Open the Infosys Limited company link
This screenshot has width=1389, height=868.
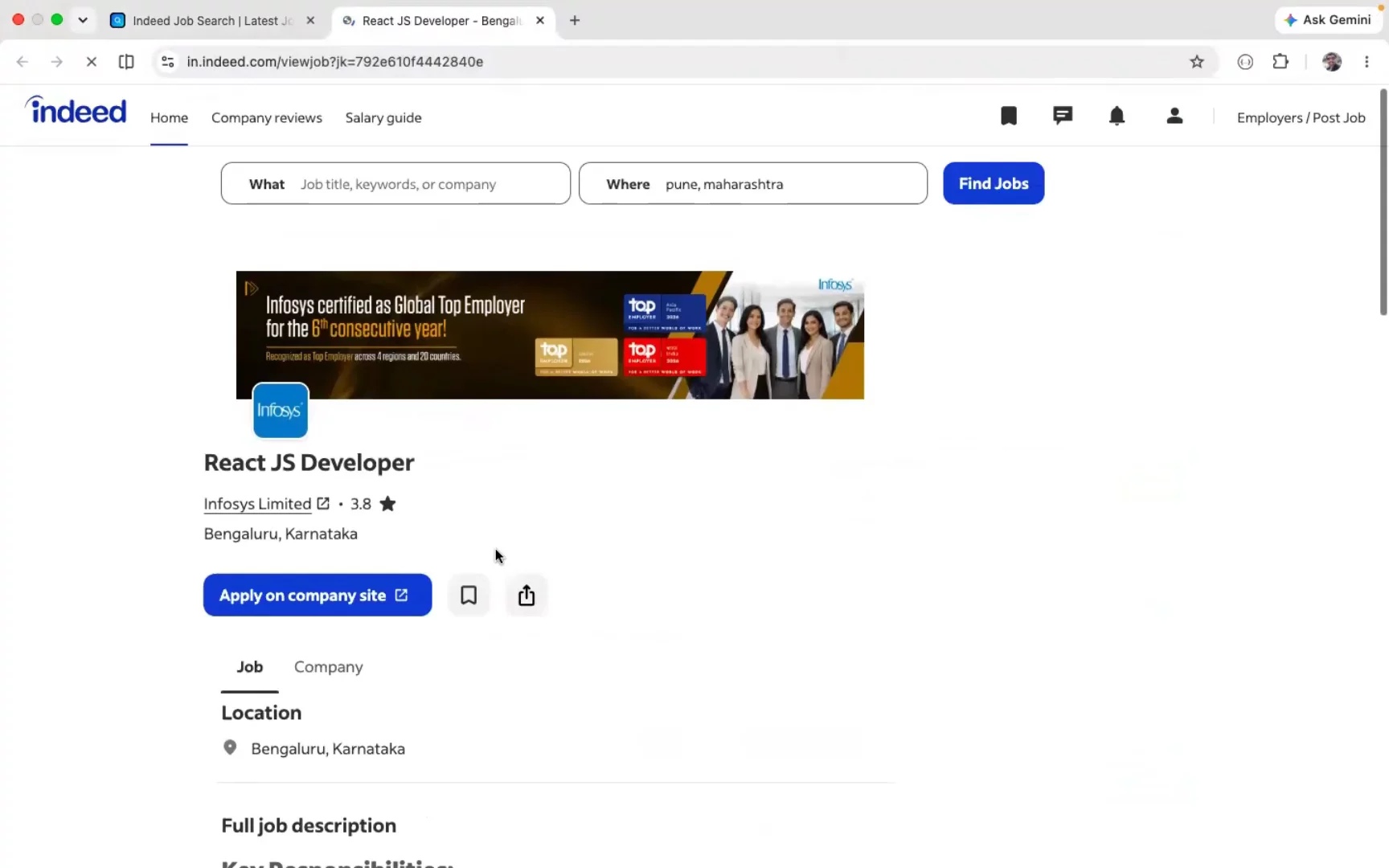coord(257,504)
